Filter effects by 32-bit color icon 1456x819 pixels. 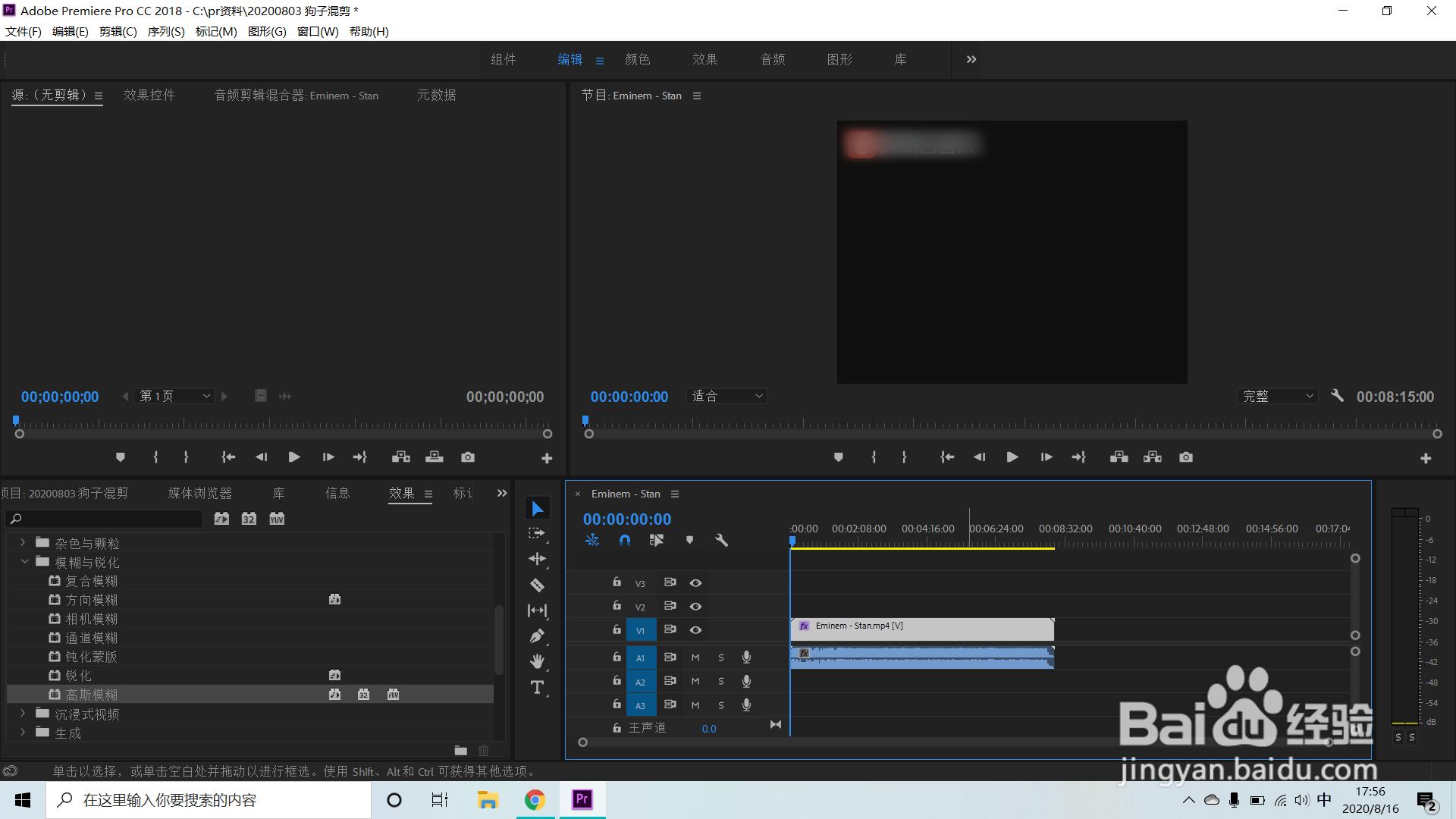[249, 519]
